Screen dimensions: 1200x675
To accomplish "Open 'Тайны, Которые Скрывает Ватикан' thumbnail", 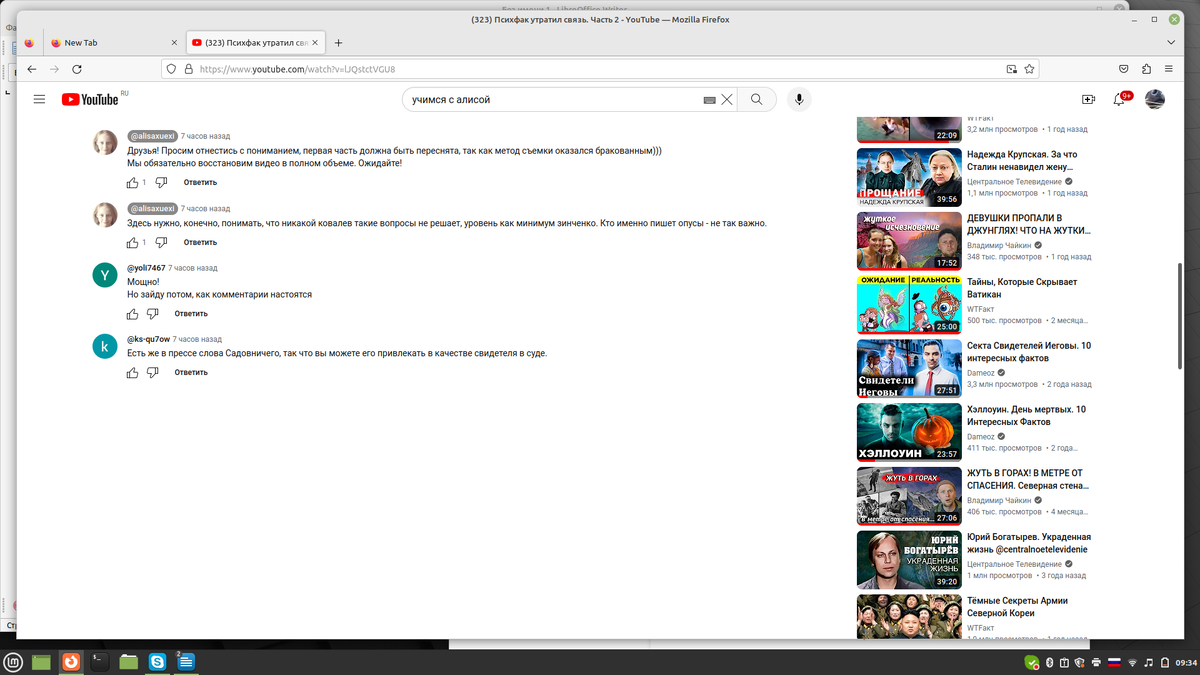I will pyautogui.click(x=909, y=305).
